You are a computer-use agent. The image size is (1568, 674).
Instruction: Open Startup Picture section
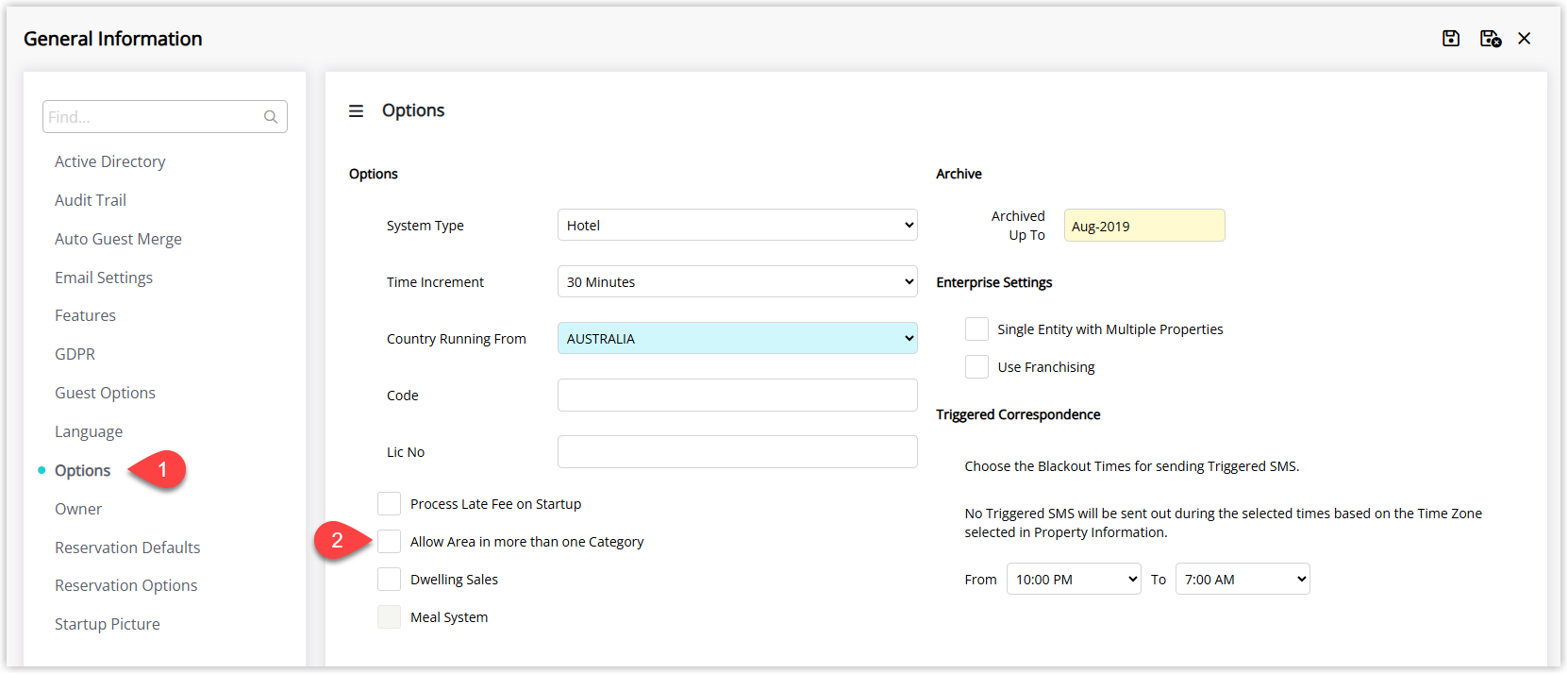coord(108,624)
